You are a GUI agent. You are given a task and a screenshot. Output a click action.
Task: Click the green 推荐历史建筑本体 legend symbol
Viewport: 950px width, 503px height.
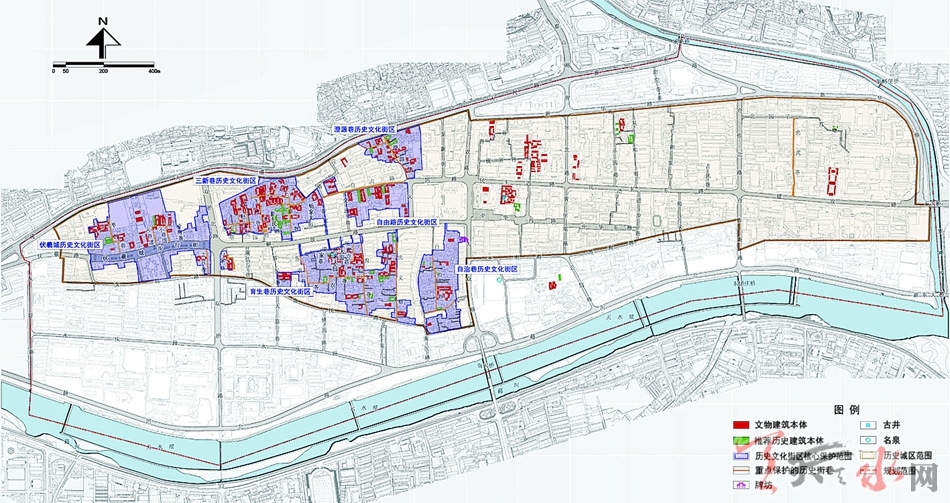pos(740,439)
